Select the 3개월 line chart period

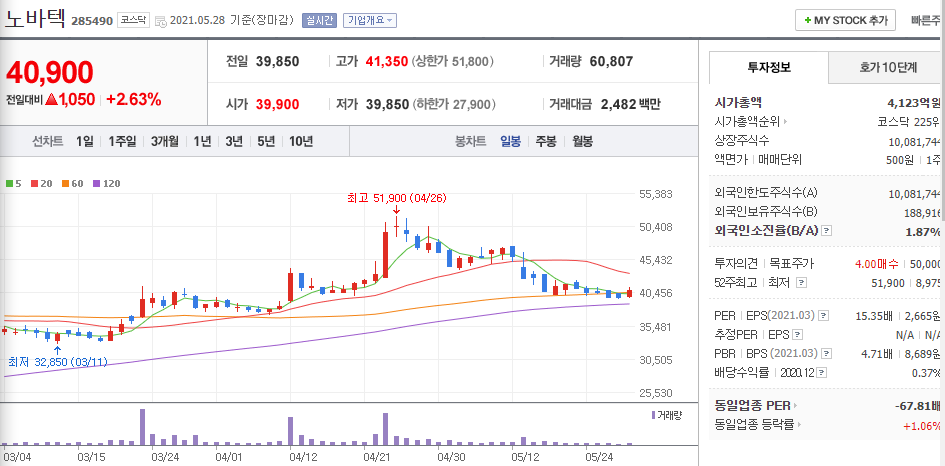[x=165, y=142]
